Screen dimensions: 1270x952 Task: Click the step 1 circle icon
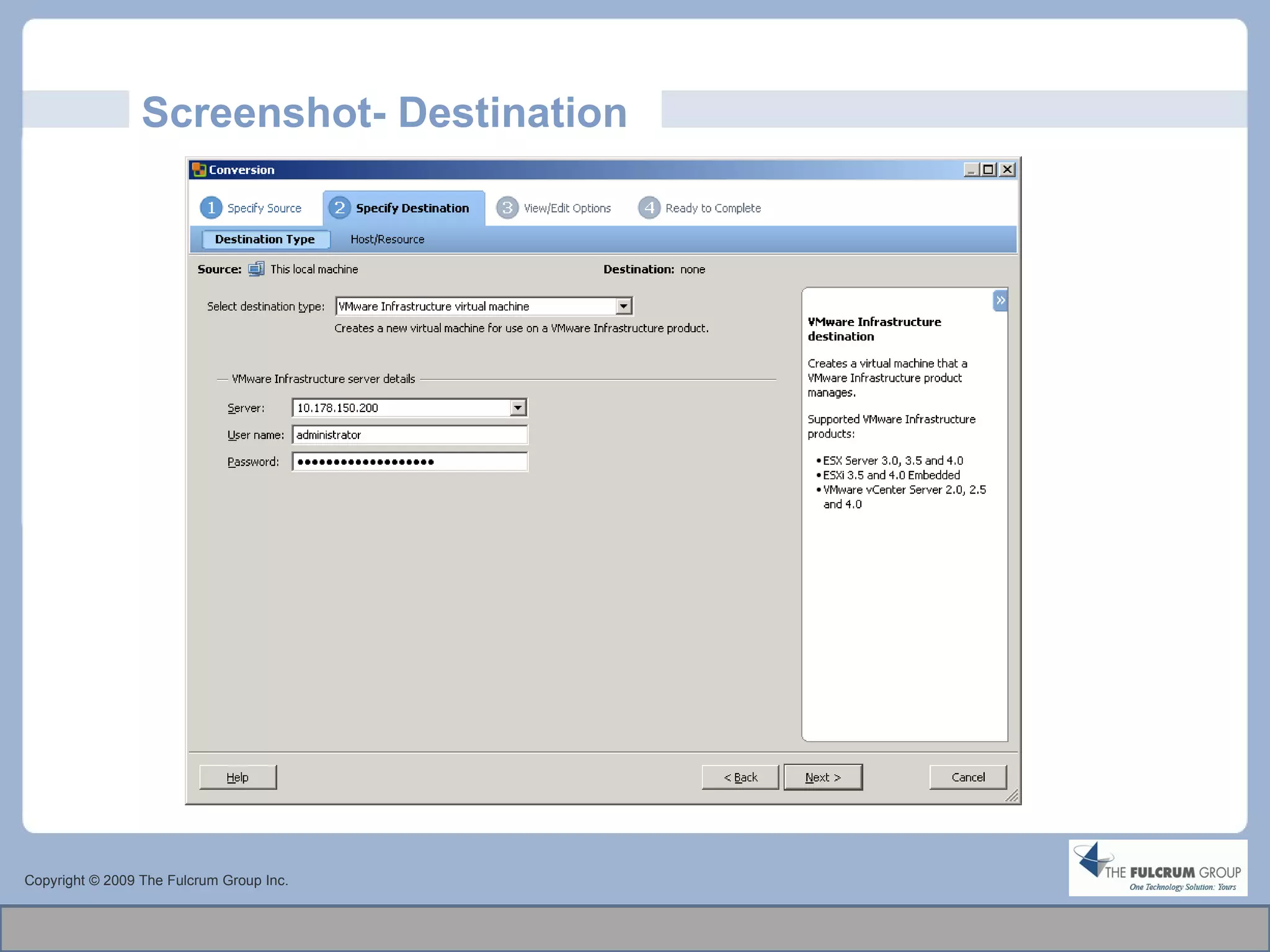click(x=211, y=208)
